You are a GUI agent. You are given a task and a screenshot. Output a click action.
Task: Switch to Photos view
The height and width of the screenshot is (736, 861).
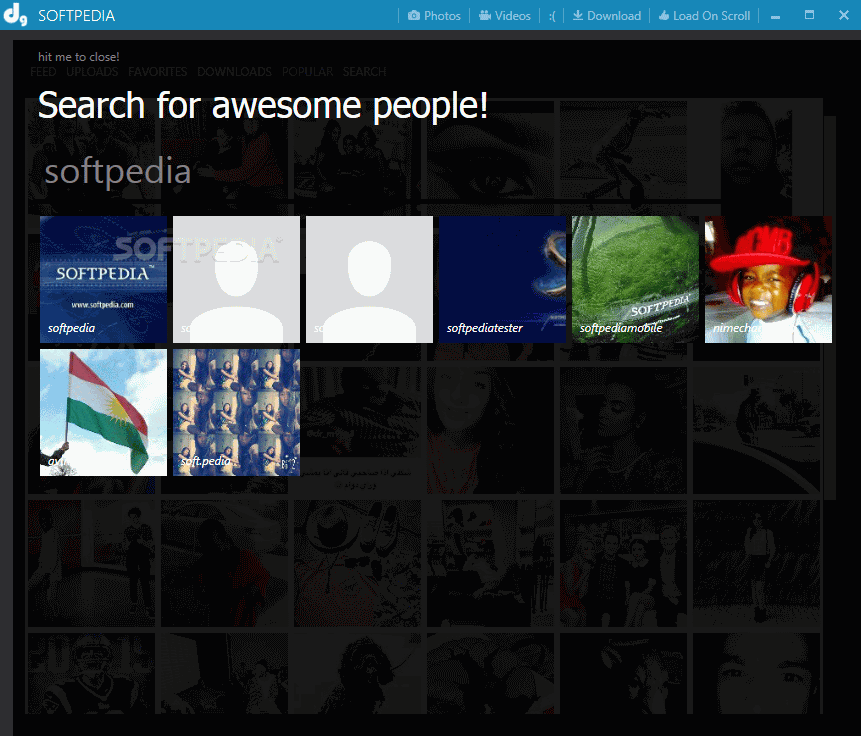434,16
